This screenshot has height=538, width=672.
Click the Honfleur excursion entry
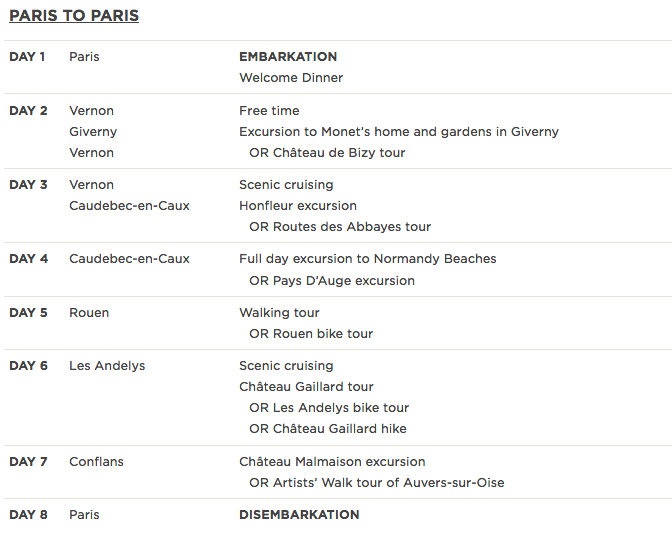[298, 206]
